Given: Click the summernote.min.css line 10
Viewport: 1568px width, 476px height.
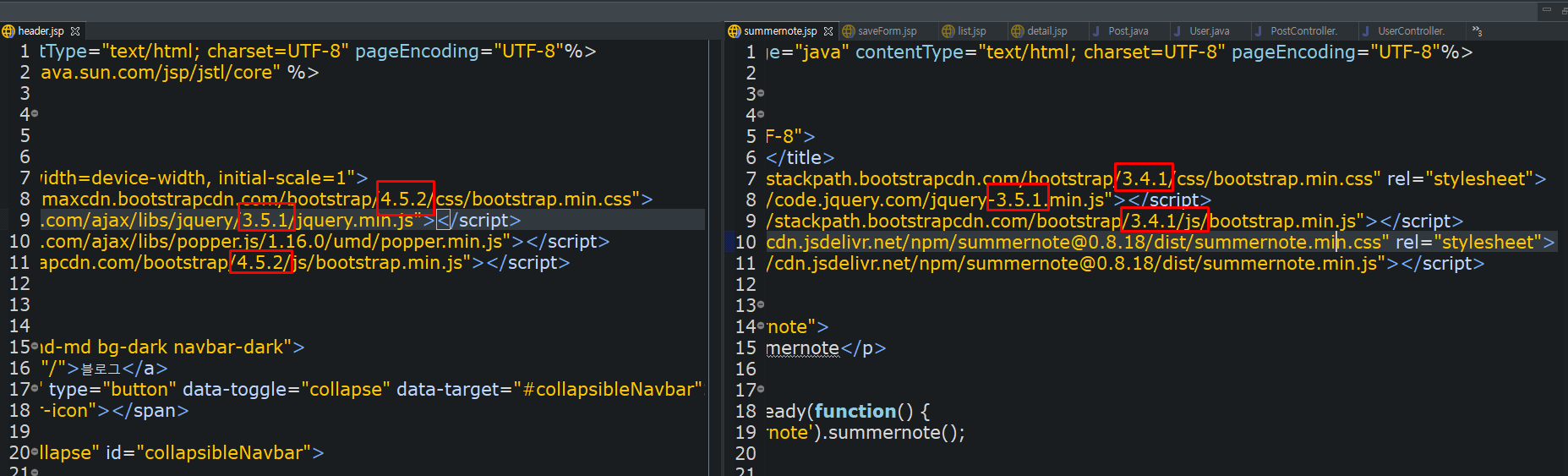Looking at the screenshot, I should coord(1161,243).
